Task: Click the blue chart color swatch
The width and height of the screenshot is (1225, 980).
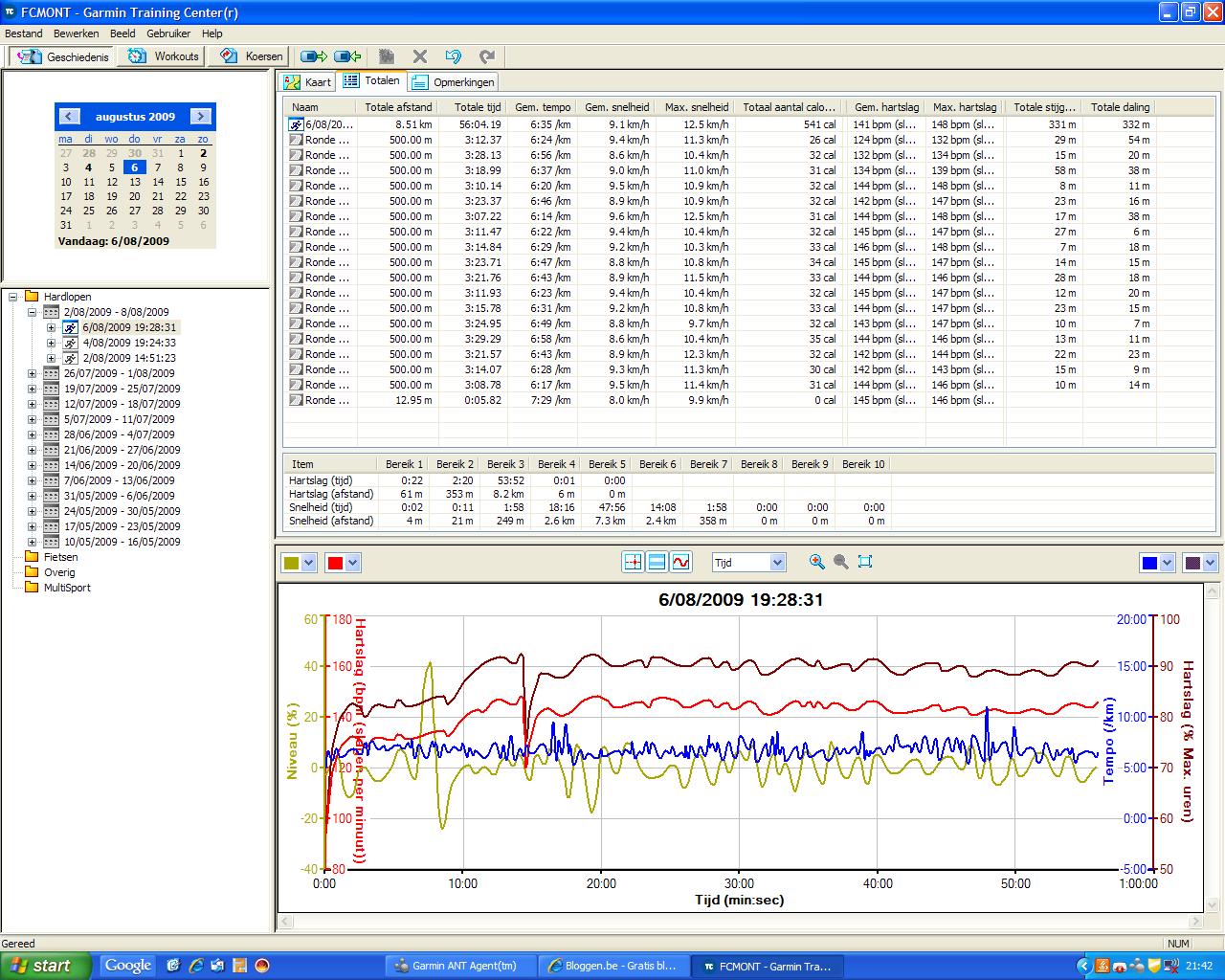Action: (x=1149, y=563)
